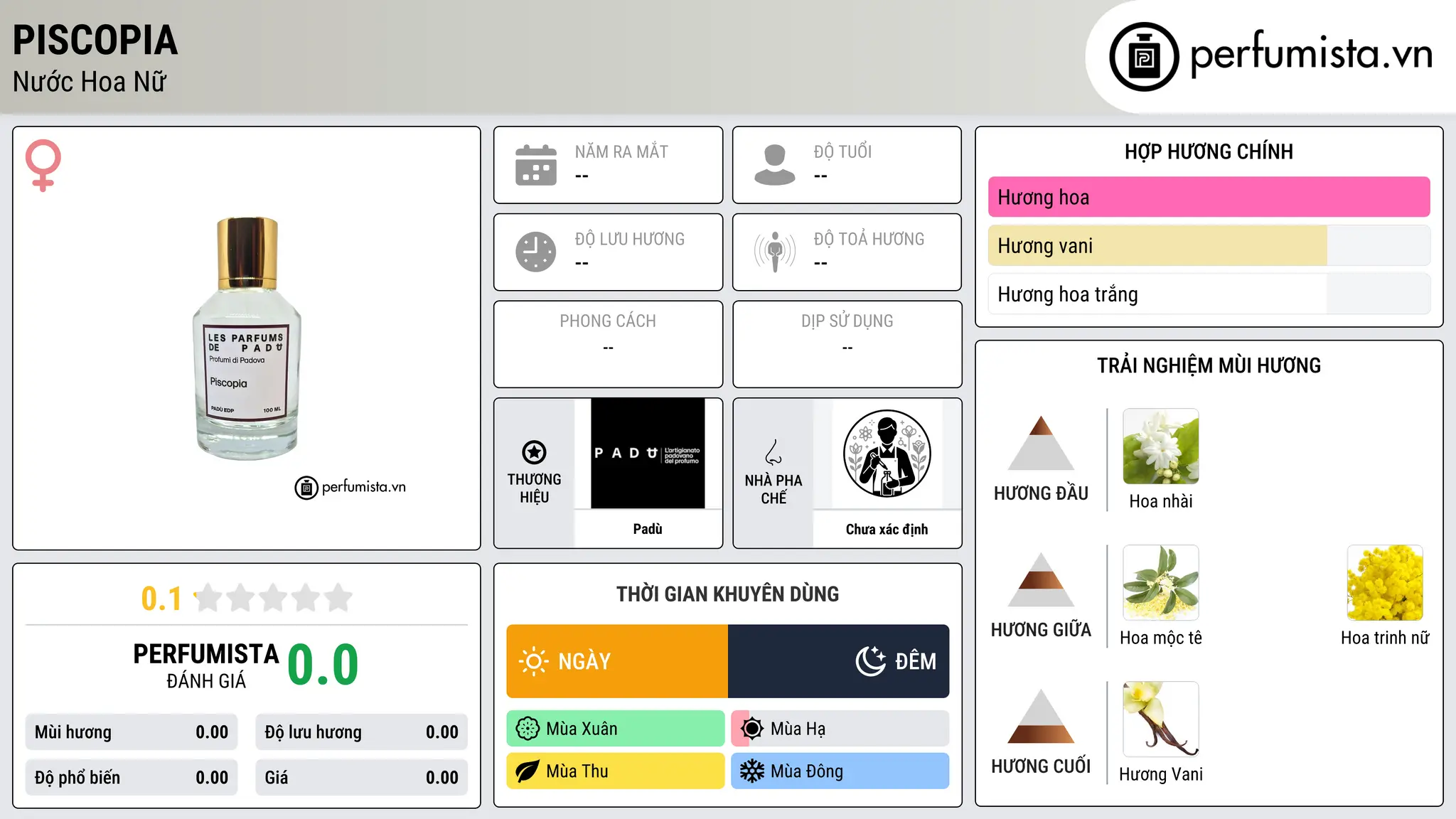The image size is (1456, 819).
Task: Click the green 0.0 Perfumista score
Action: (x=323, y=665)
